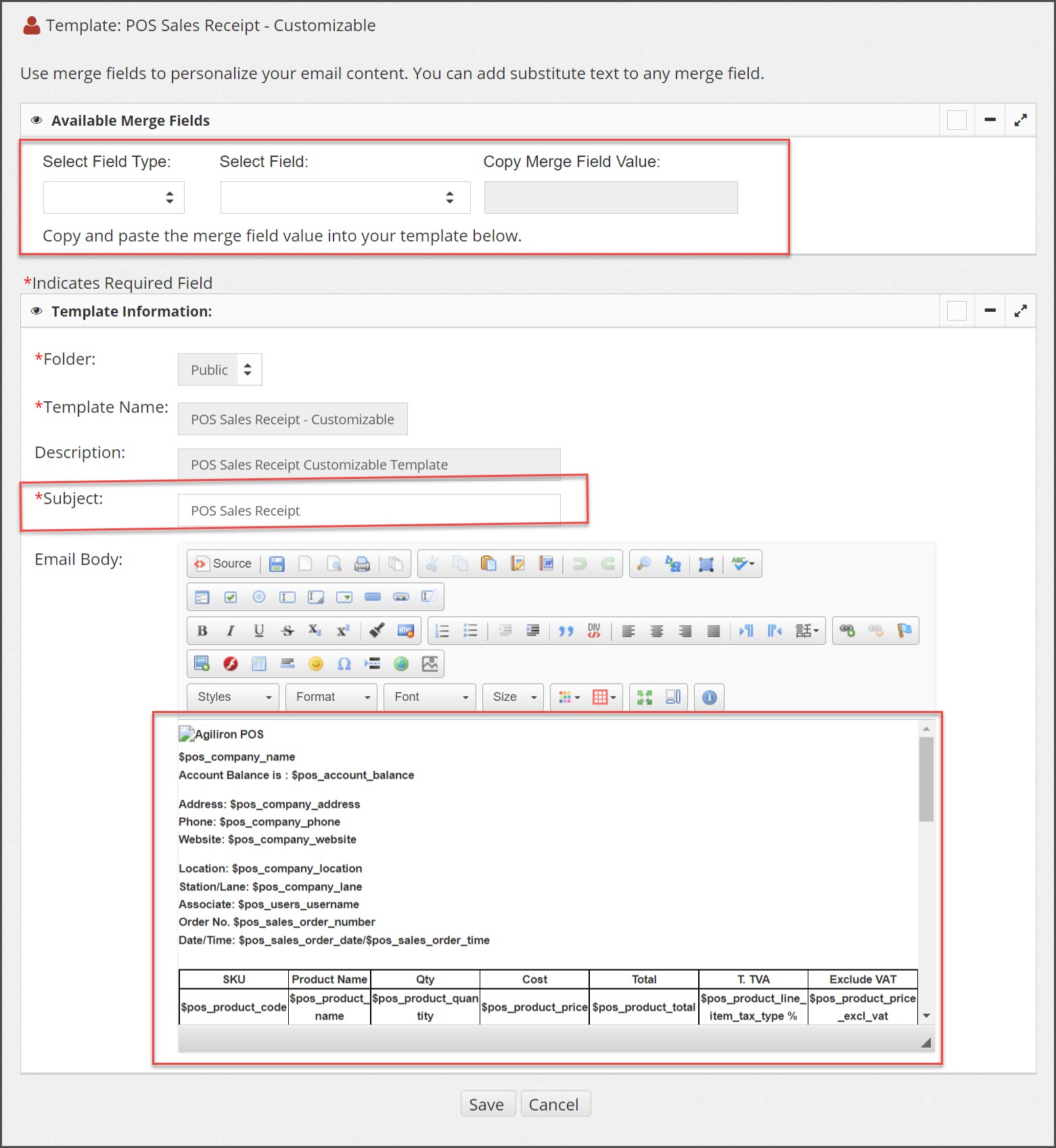The width and height of the screenshot is (1056, 1148).
Task: Tick checkbox in Available Merge Fields header
Action: coord(957,120)
